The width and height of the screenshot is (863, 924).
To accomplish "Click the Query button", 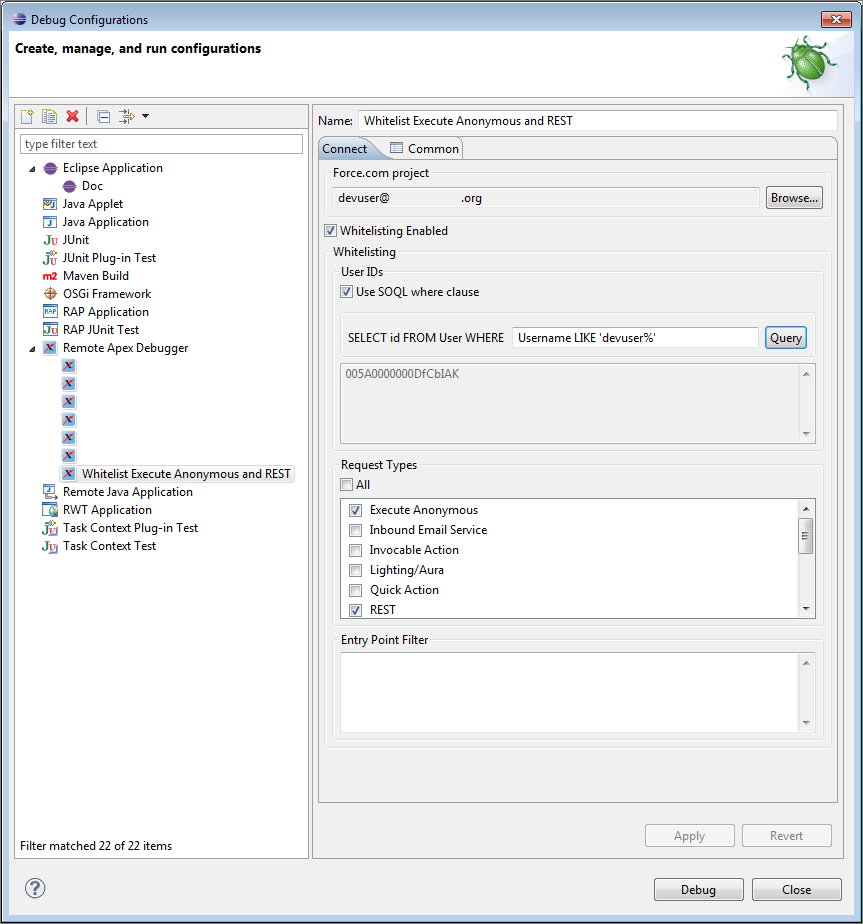I will coord(786,338).
